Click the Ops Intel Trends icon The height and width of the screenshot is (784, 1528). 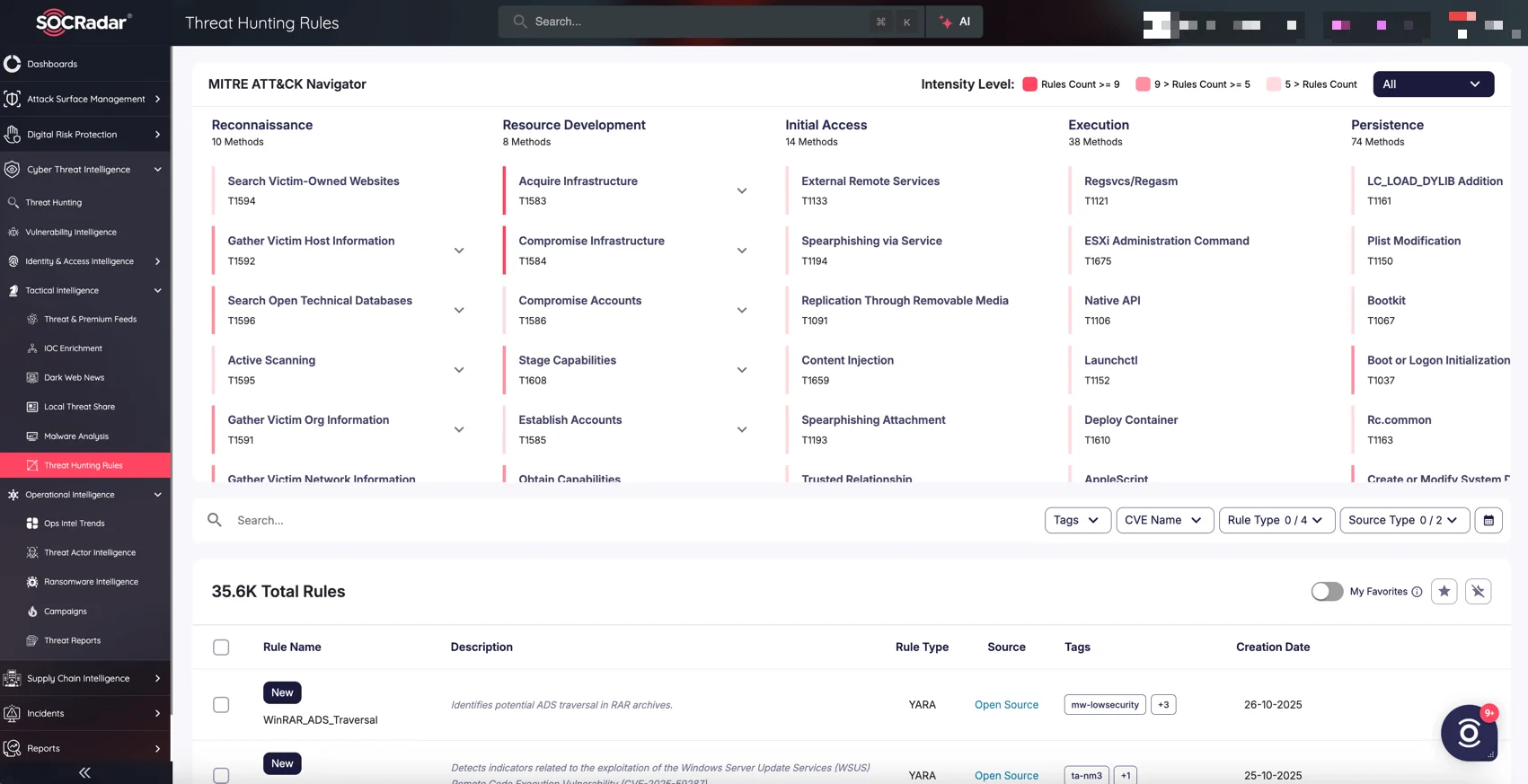[32, 524]
